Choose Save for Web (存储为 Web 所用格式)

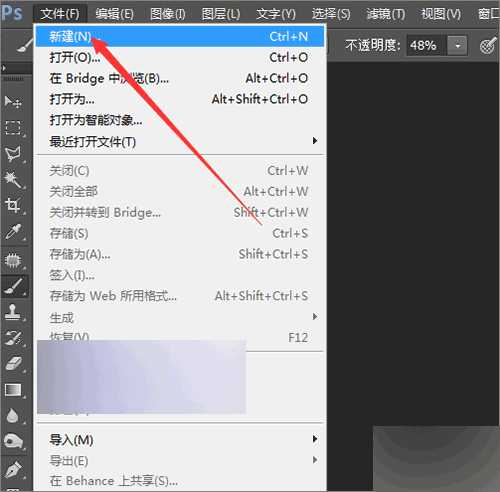(x=181, y=296)
